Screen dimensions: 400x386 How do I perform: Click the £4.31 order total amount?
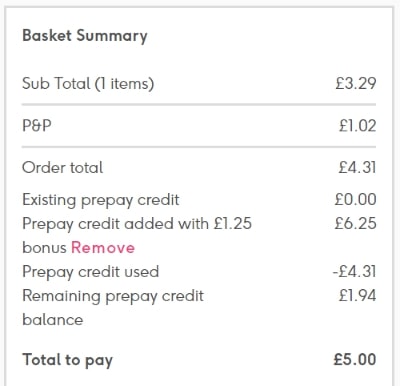pos(357,167)
